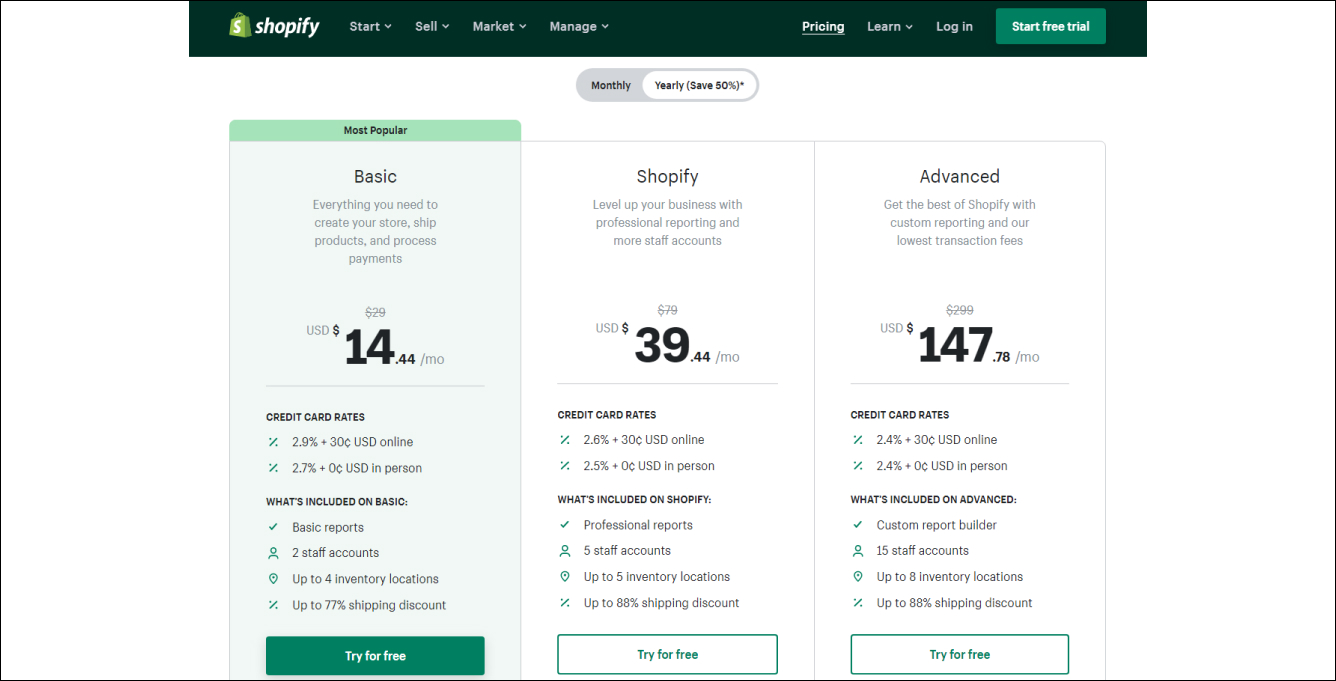Click the Basic plan heading

(x=375, y=177)
